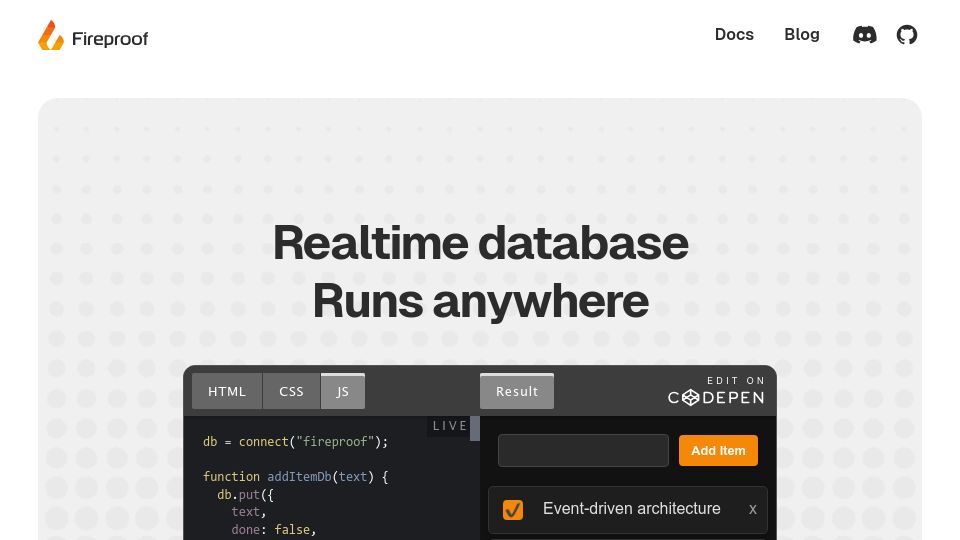This screenshot has width=960, height=540.
Task: Click the Fireproof flame logo
Action: 51,36
